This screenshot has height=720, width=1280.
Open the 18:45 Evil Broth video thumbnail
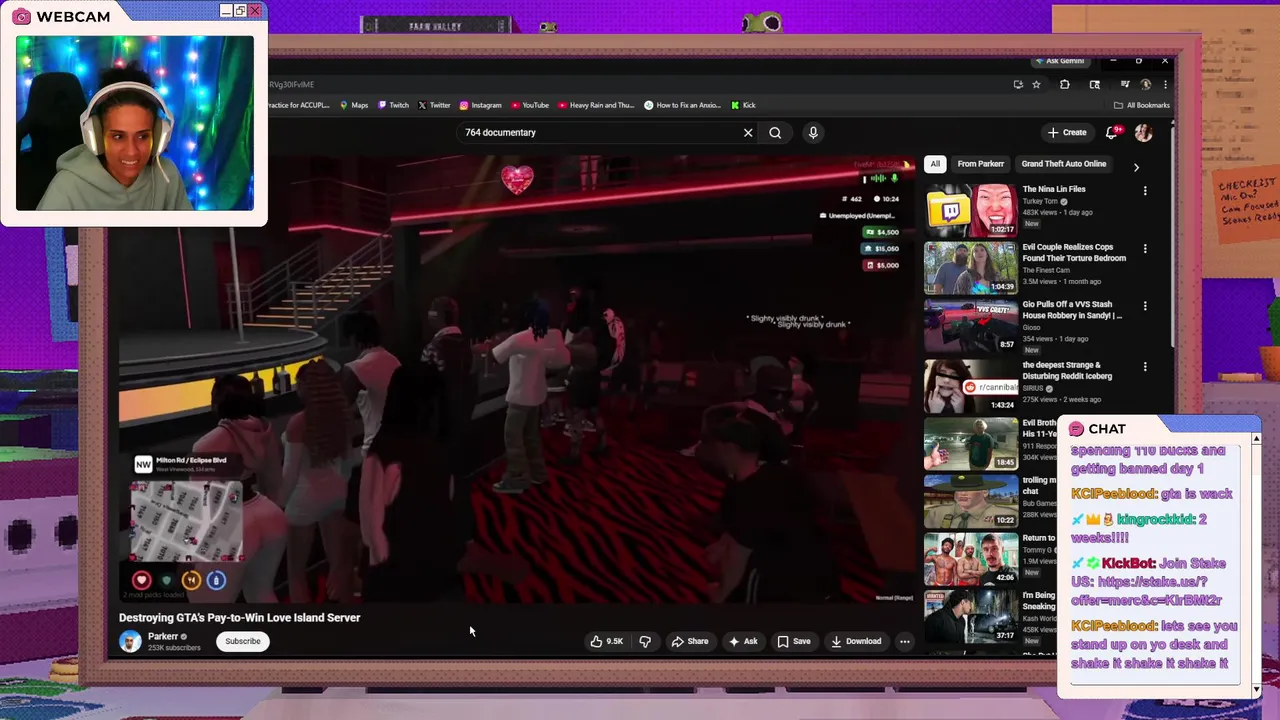click(x=971, y=443)
